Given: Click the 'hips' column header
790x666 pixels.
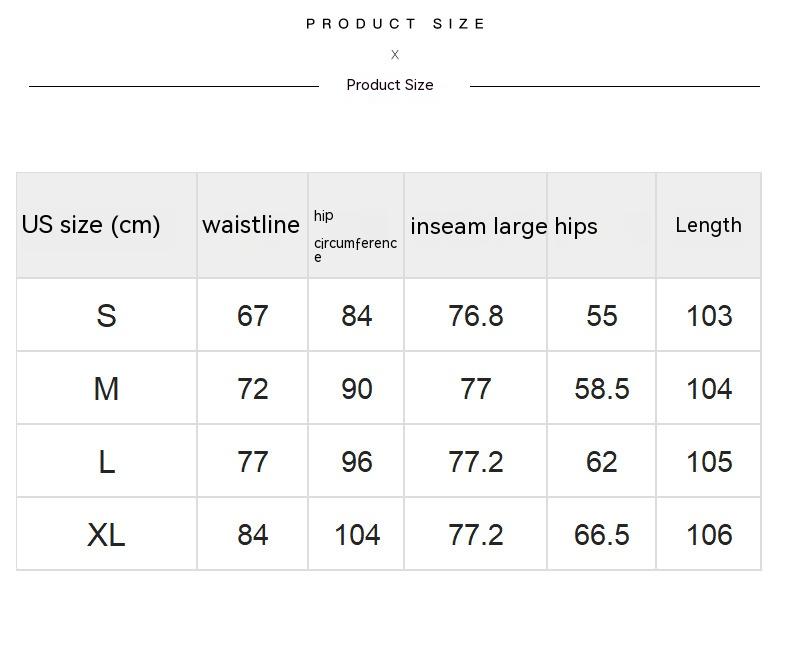Looking at the screenshot, I should point(577,226).
